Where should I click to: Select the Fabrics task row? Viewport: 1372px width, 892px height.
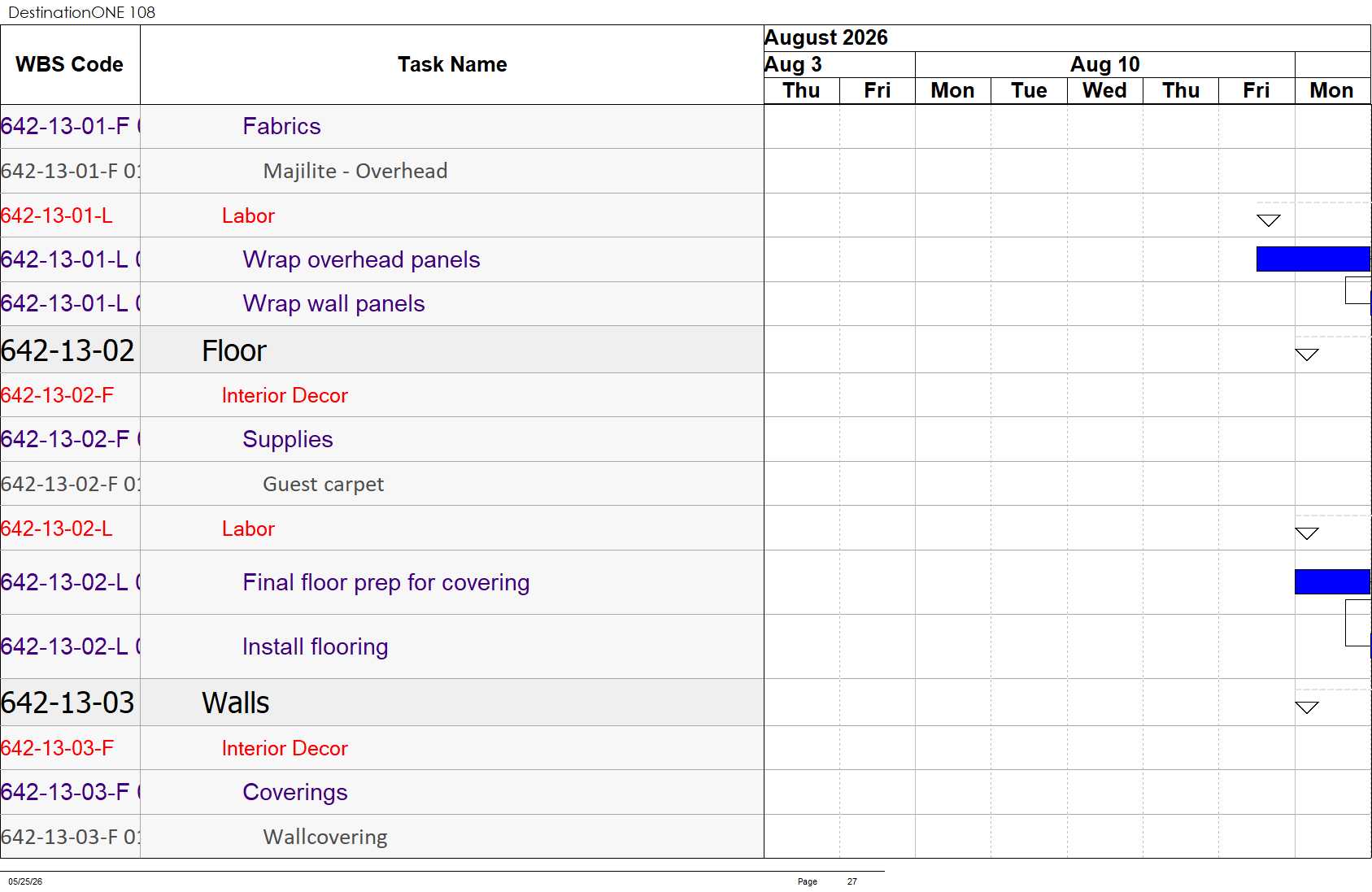pyautogui.click(x=382, y=126)
